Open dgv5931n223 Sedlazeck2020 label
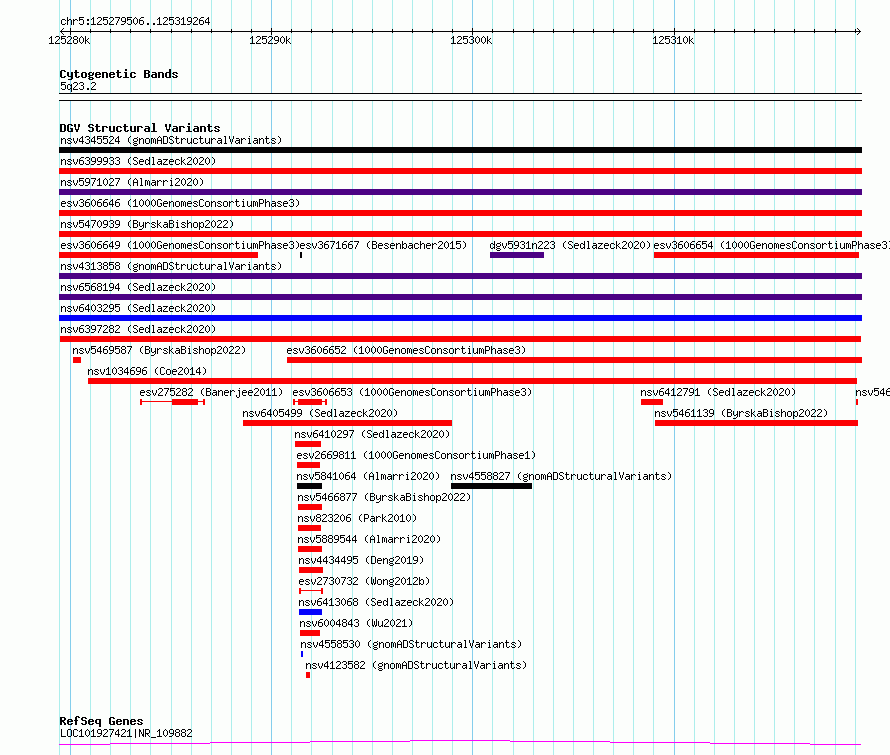Image resolution: width=890 pixels, height=755 pixels. tap(570, 245)
